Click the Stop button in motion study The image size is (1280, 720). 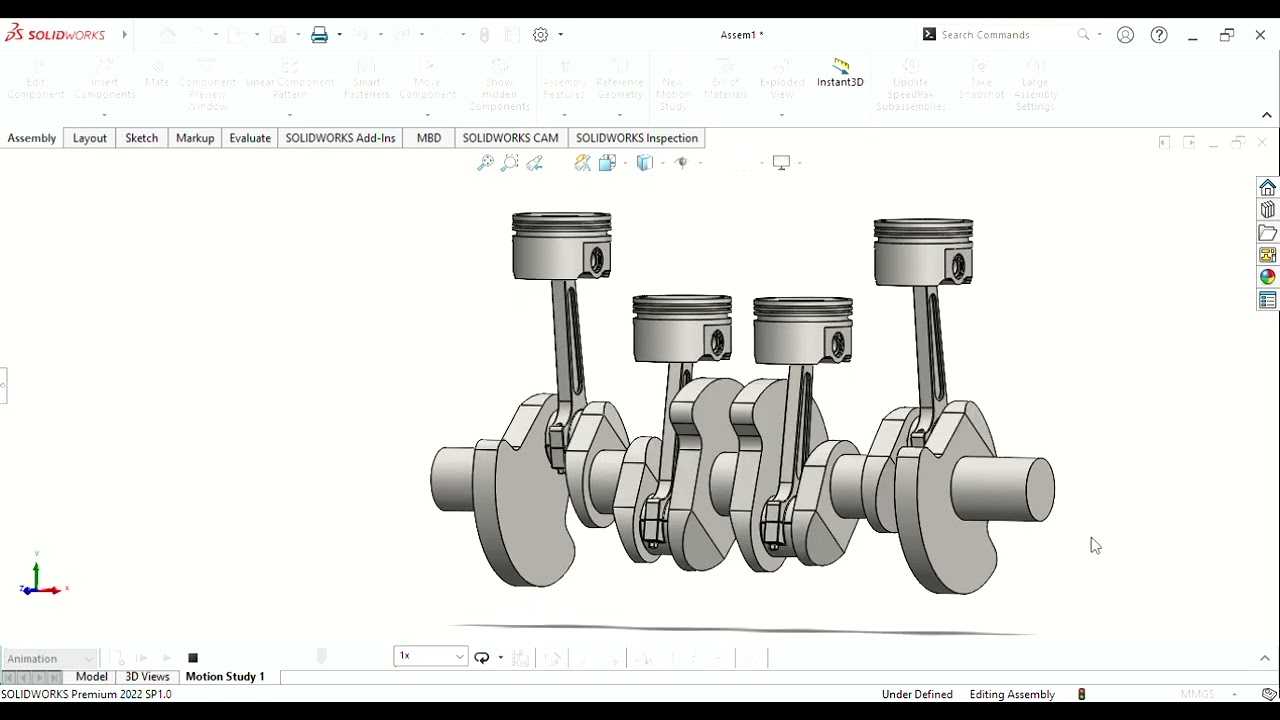(x=193, y=658)
